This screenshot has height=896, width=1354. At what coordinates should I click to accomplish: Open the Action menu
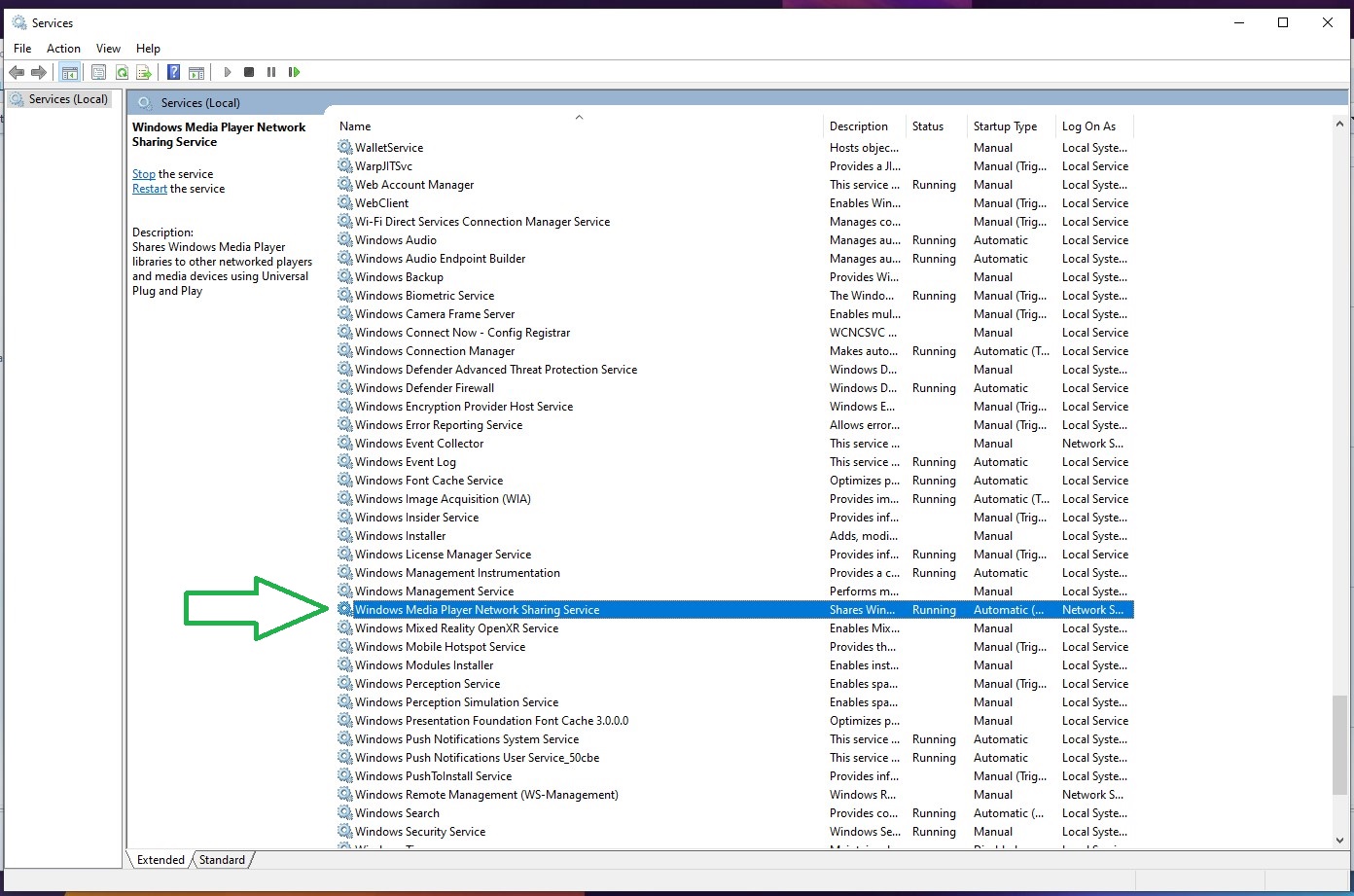[63, 48]
